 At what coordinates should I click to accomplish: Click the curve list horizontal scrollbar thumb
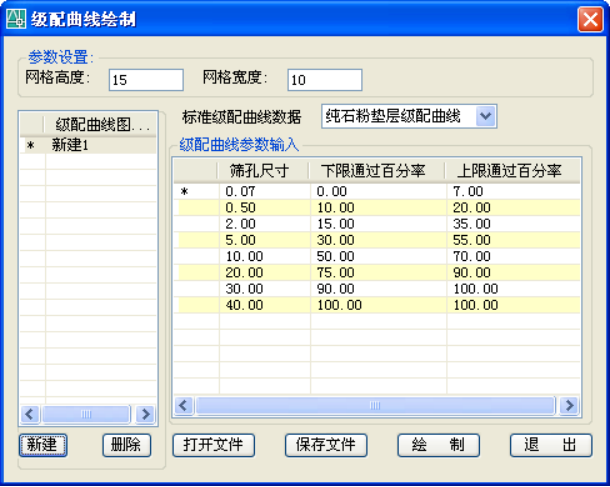point(86,414)
